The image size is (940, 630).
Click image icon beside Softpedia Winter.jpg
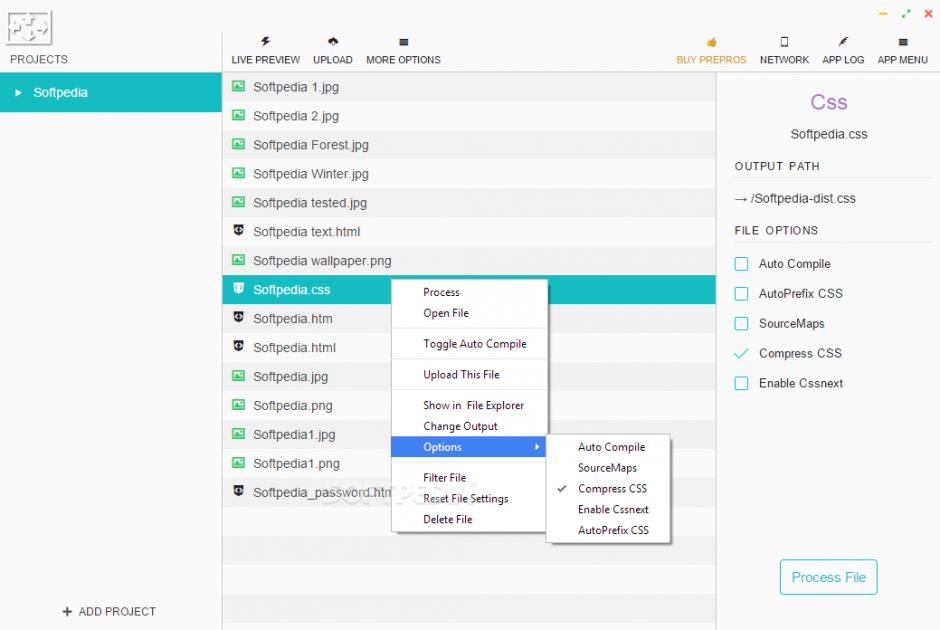(239, 173)
